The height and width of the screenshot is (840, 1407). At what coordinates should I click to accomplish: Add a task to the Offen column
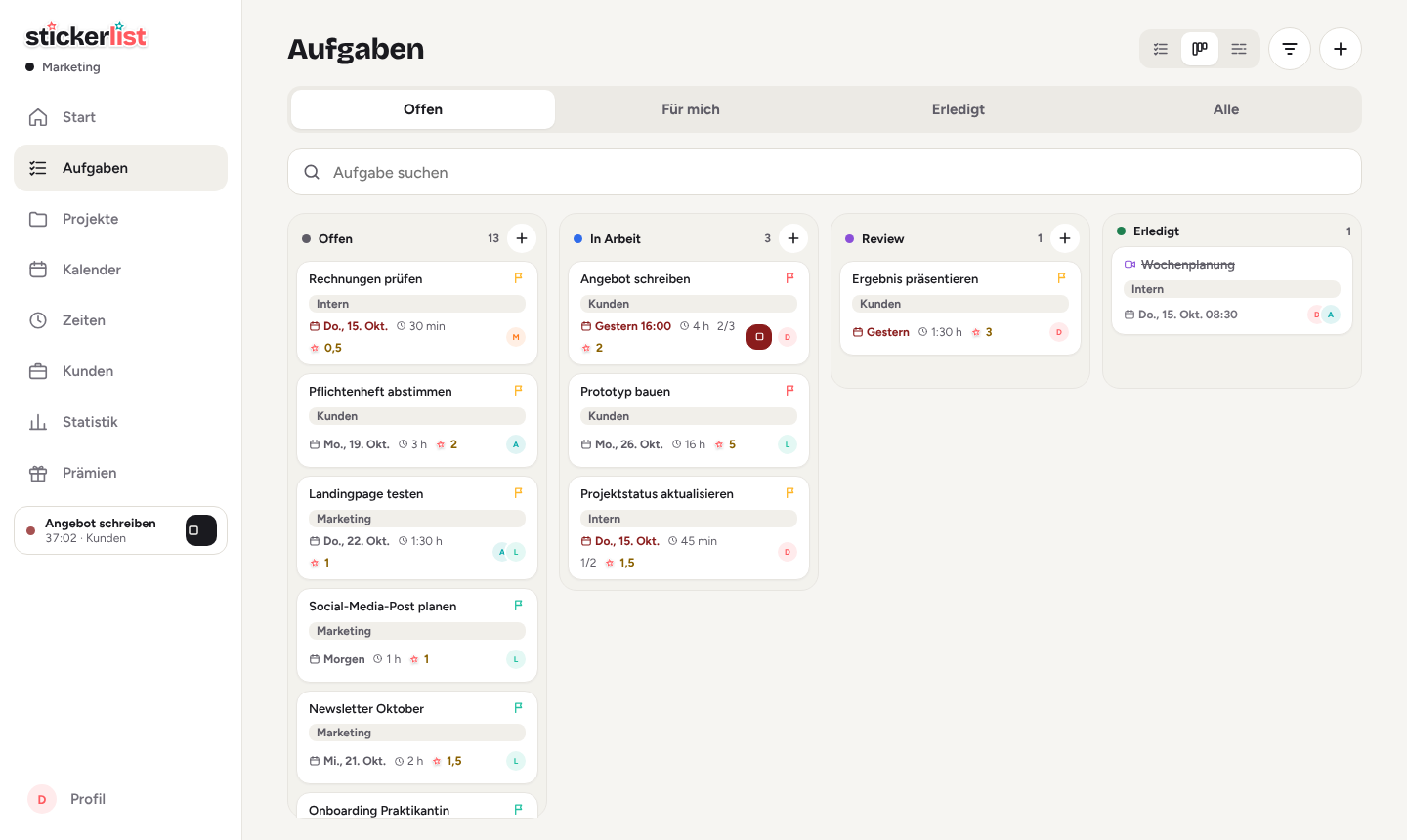tap(522, 238)
